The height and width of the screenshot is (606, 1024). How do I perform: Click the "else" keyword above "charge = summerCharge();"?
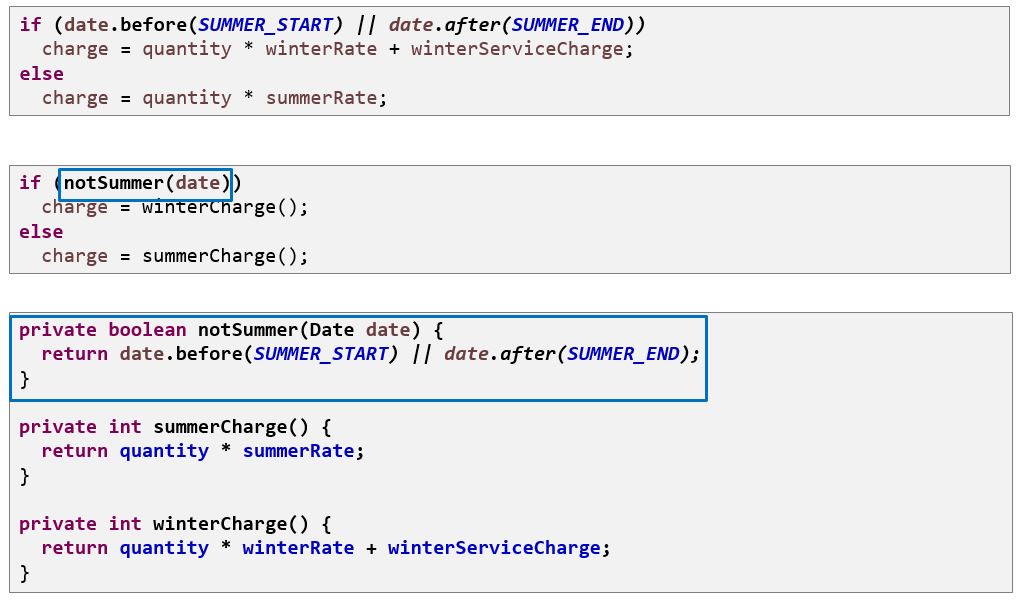(x=41, y=232)
